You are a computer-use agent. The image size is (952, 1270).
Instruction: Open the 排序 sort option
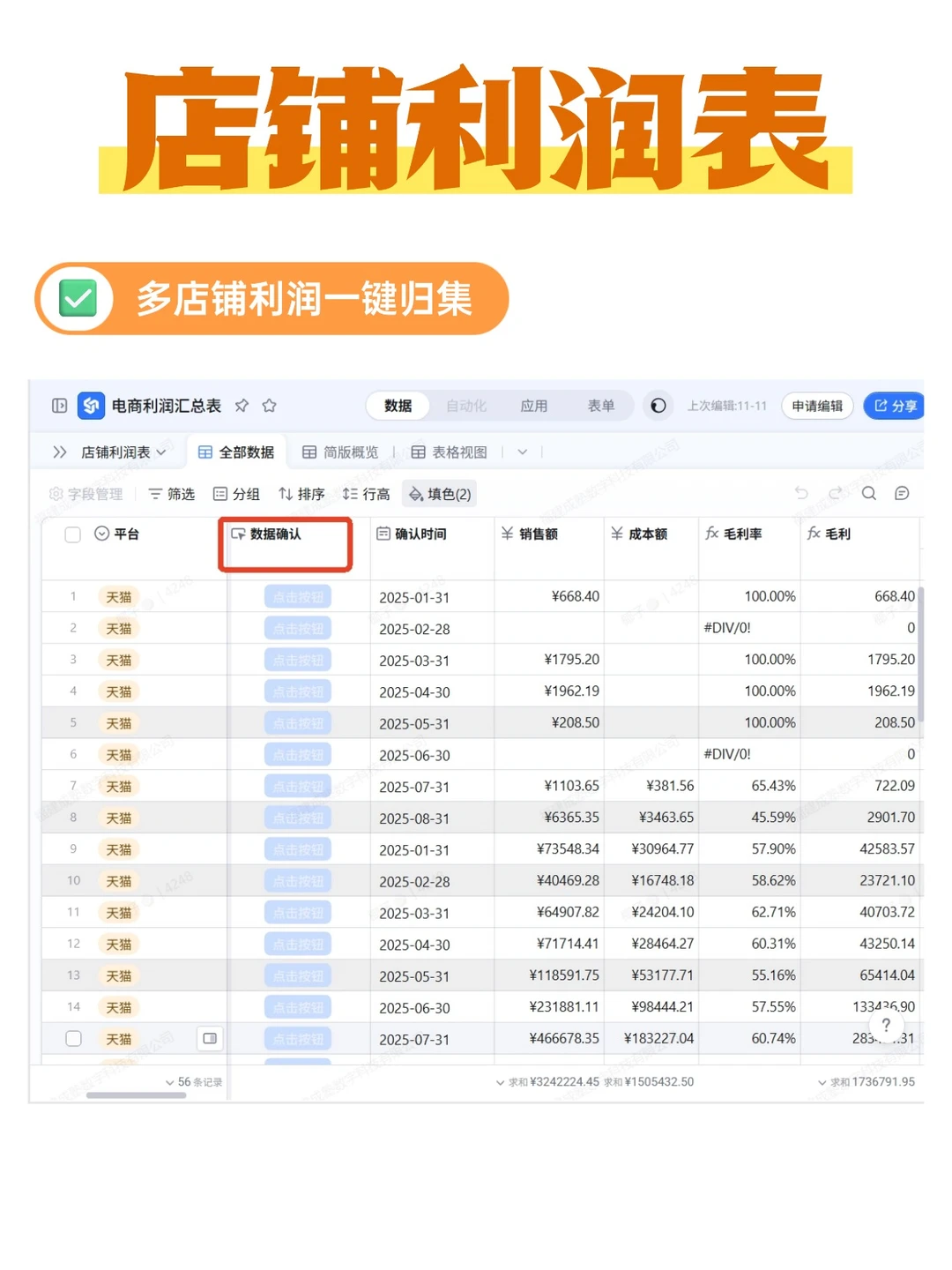(x=301, y=494)
